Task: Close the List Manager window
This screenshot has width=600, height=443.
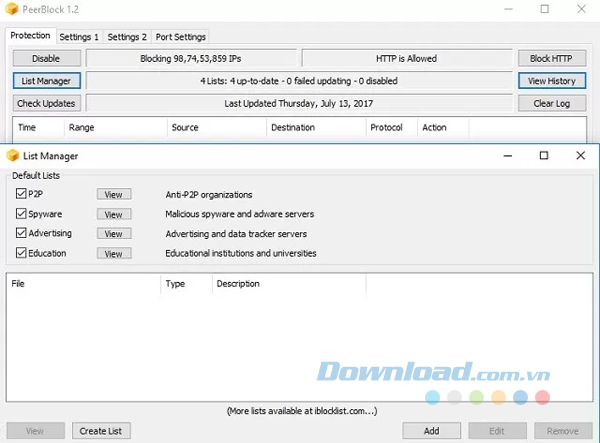Action: coord(581,156)
